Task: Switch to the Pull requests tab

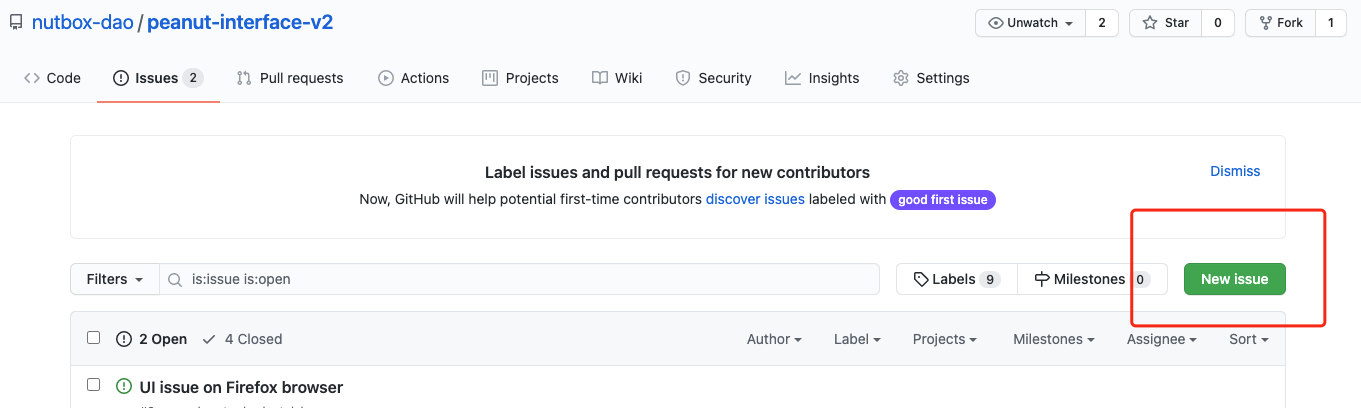Action: pyautogui.click(x=290, y=78)
